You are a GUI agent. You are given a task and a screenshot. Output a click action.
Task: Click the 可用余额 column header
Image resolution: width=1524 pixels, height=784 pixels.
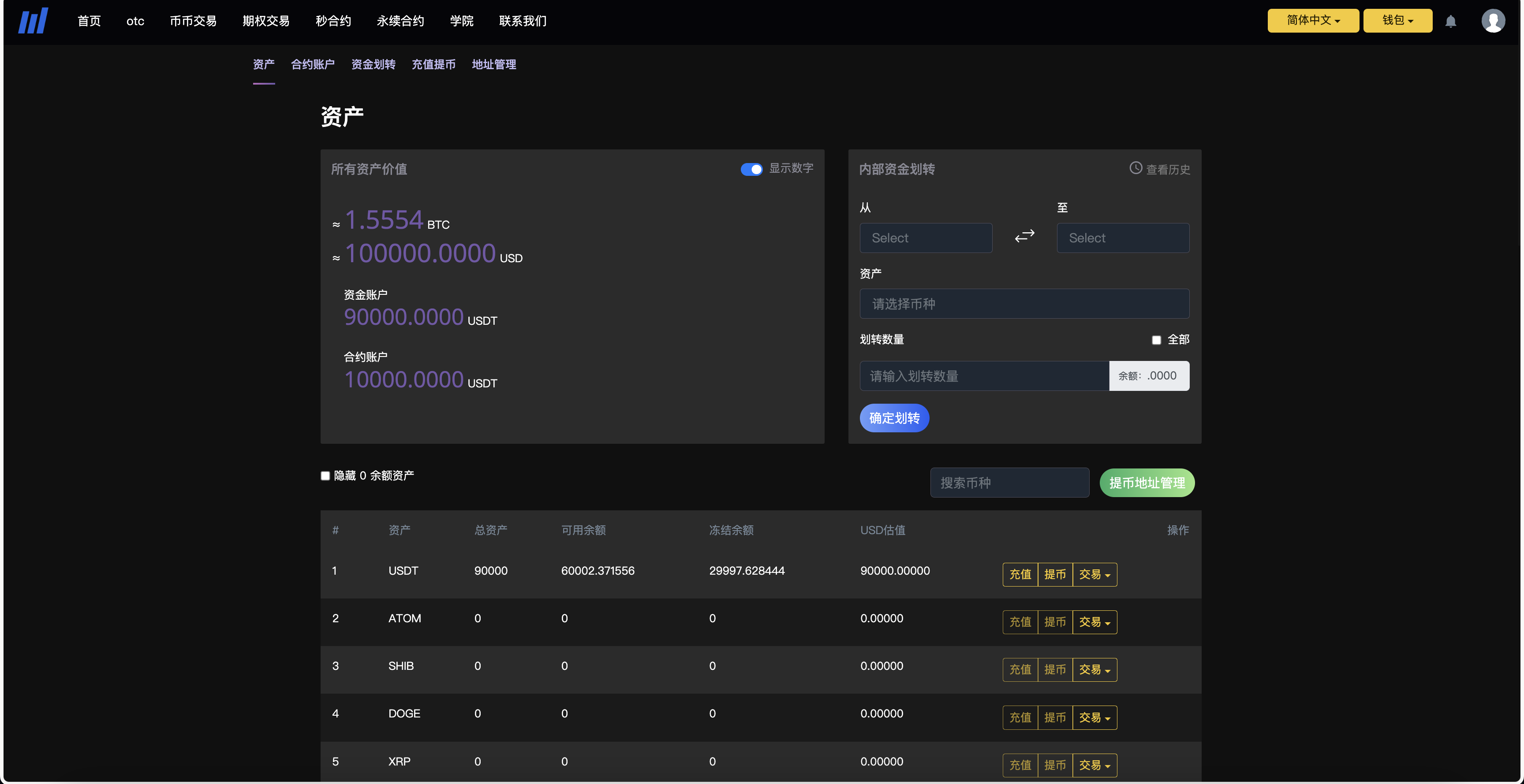[583, 530]
